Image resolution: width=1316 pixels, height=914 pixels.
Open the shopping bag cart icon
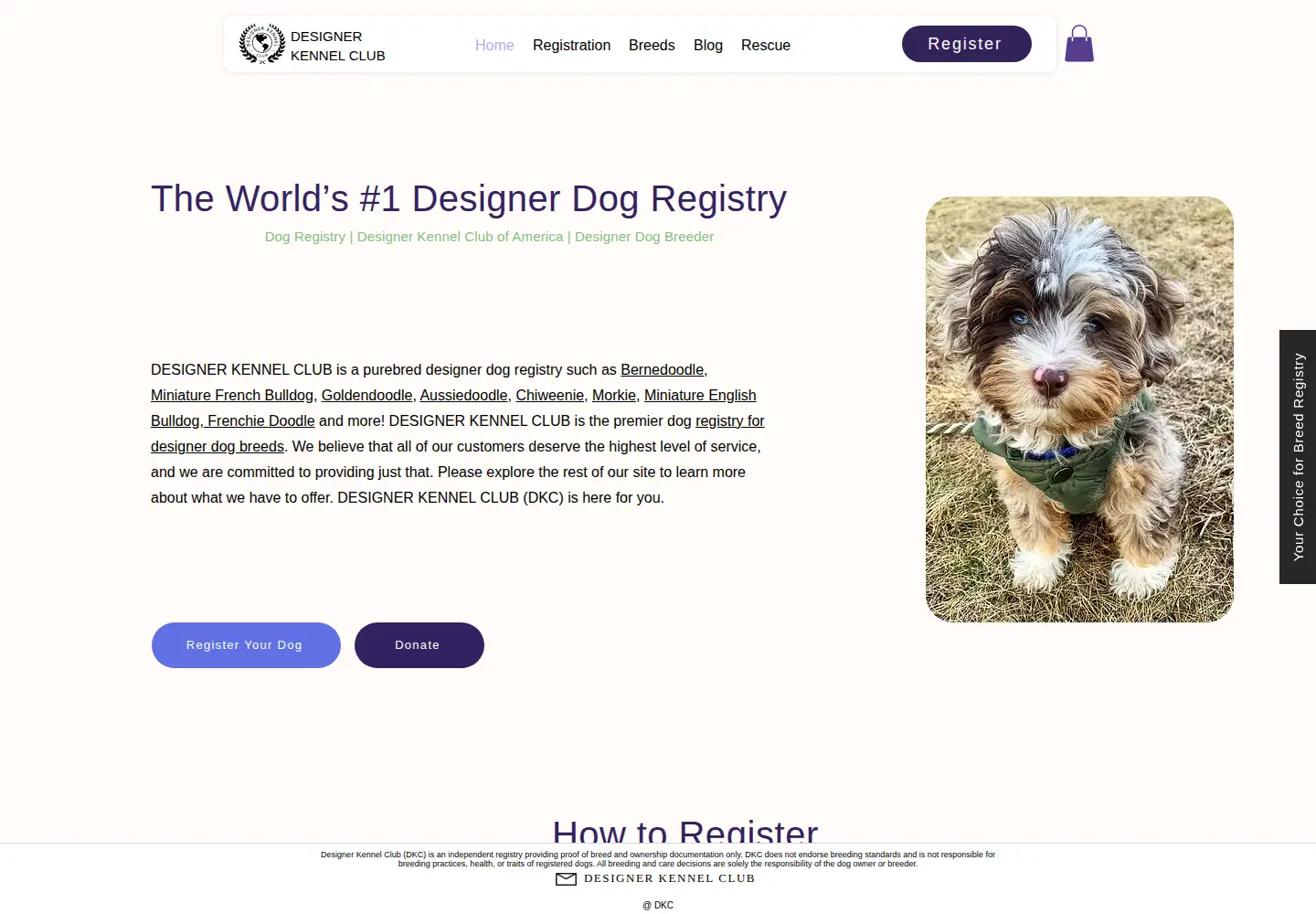[x=1079, y=44]
